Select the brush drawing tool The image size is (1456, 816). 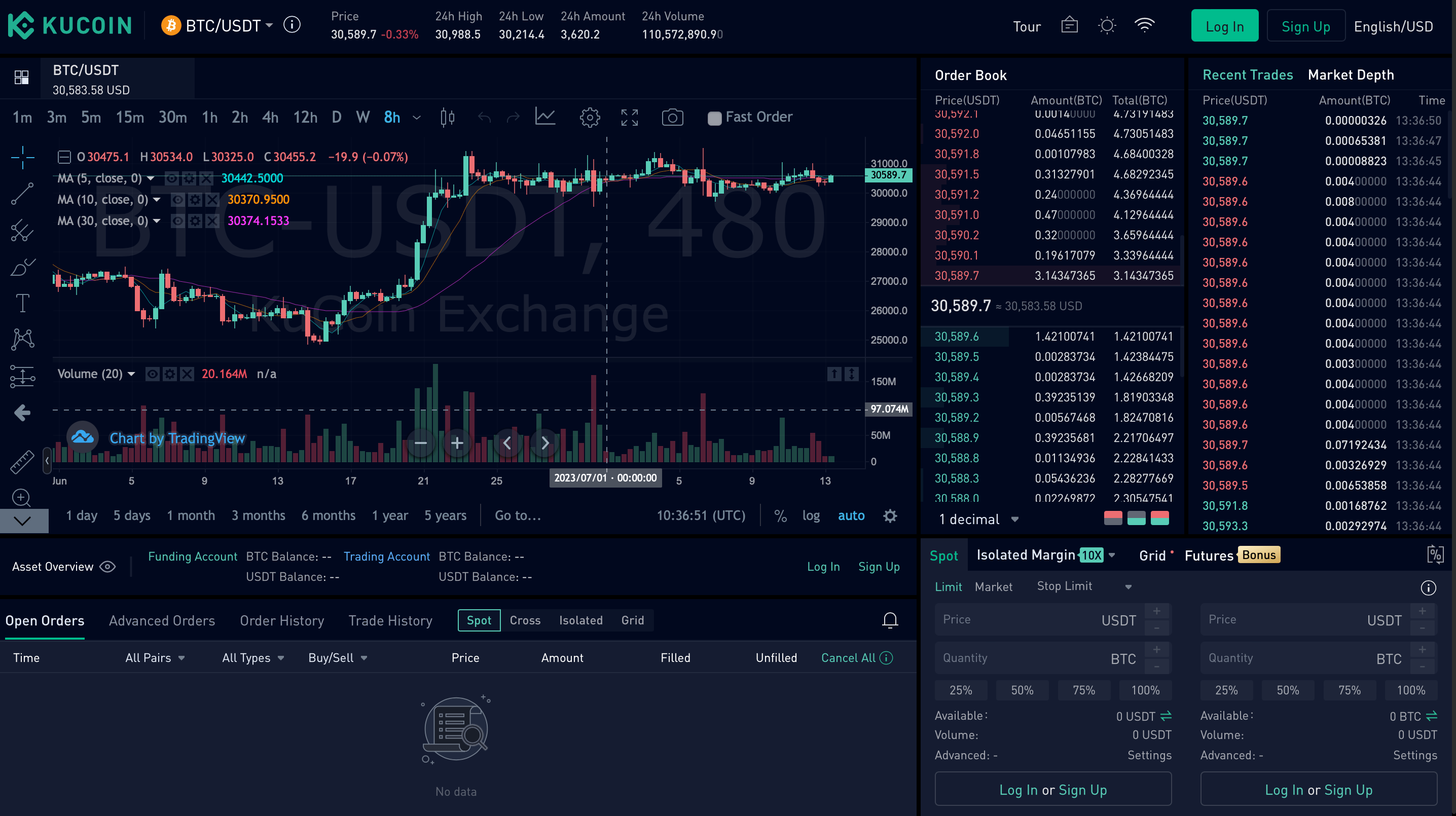[23, 267]
